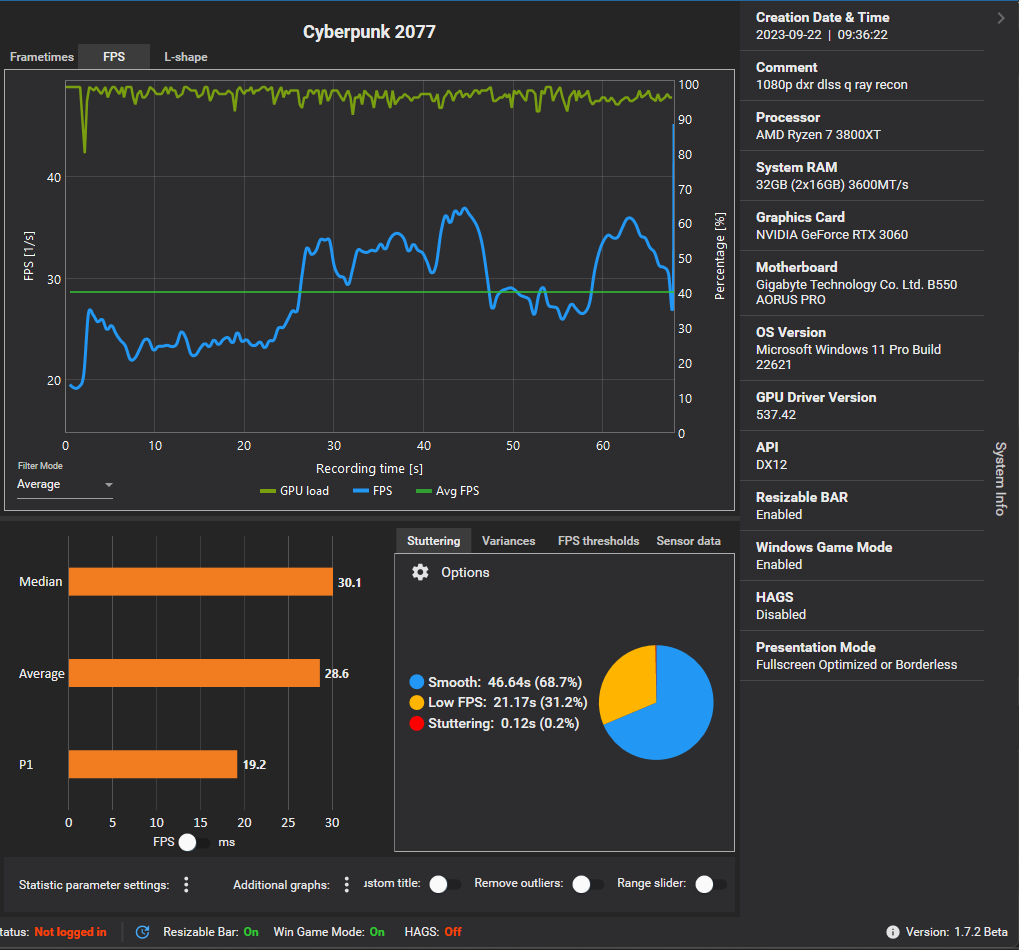Click Windows Game Mode Enabled entry
The image size is (1019, 950).
(x=861, y=556)
